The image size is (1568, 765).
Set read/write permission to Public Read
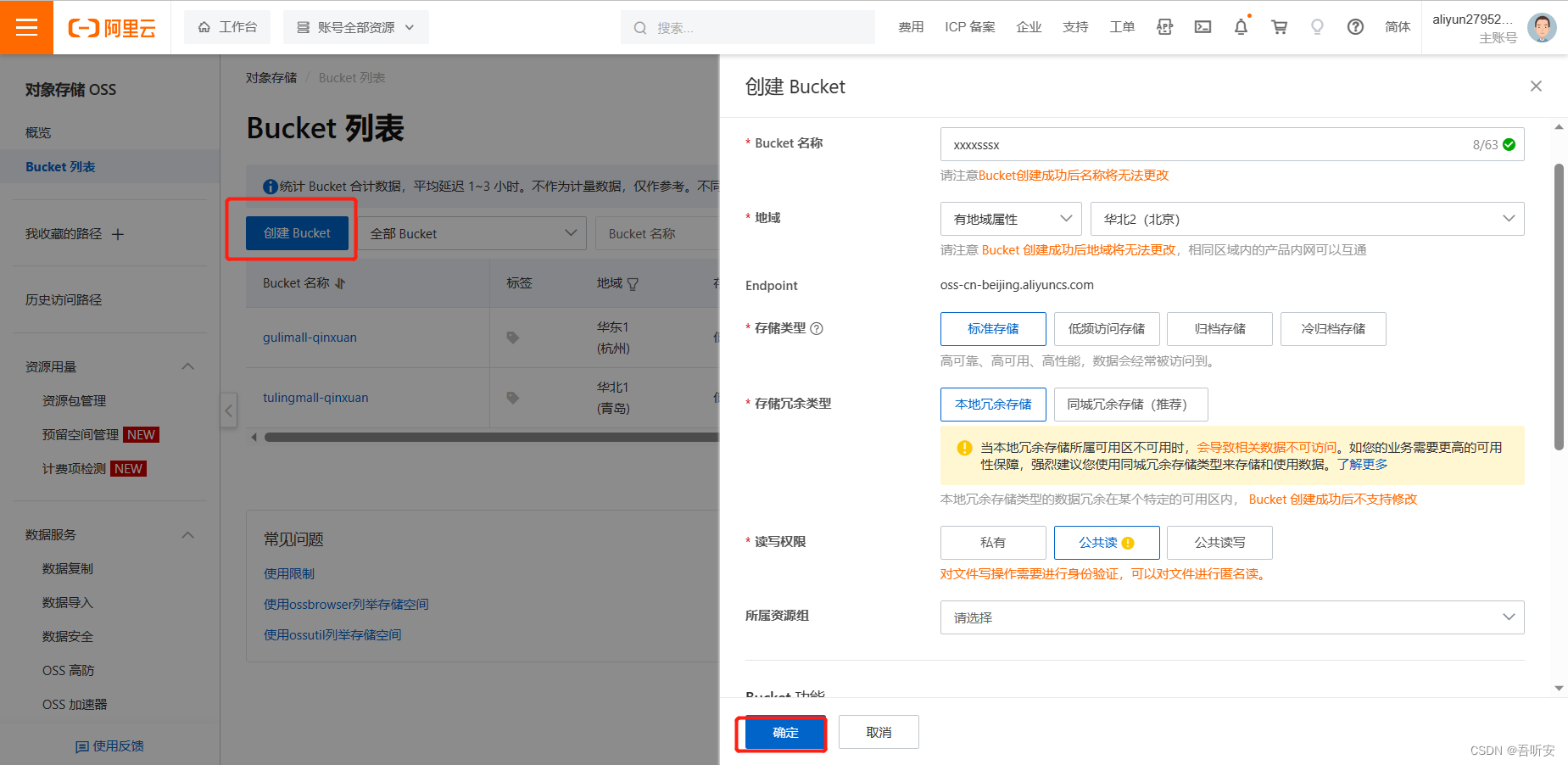tap(1107, 543)
